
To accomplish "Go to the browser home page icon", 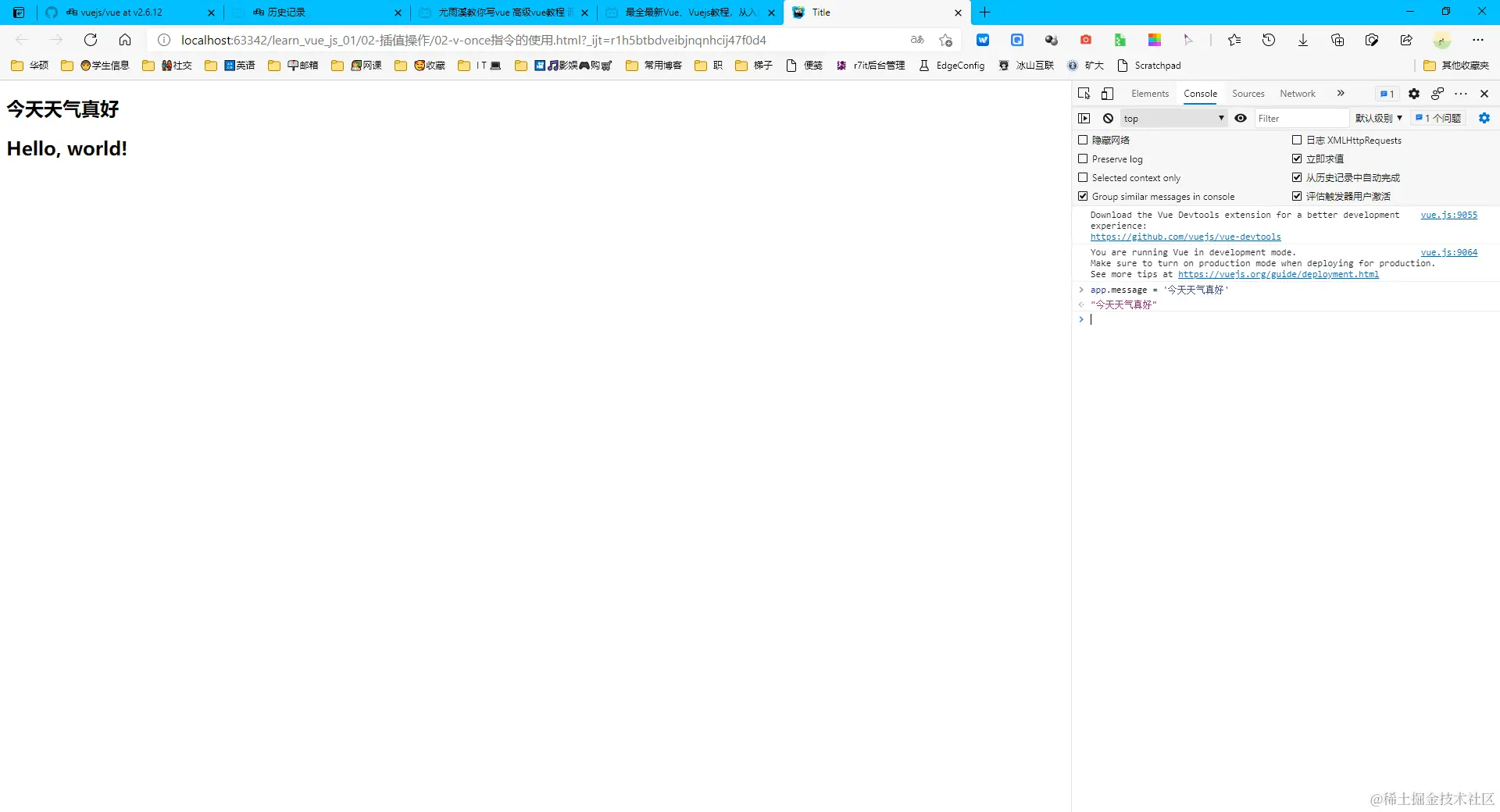I will click(x=125, y=40).
